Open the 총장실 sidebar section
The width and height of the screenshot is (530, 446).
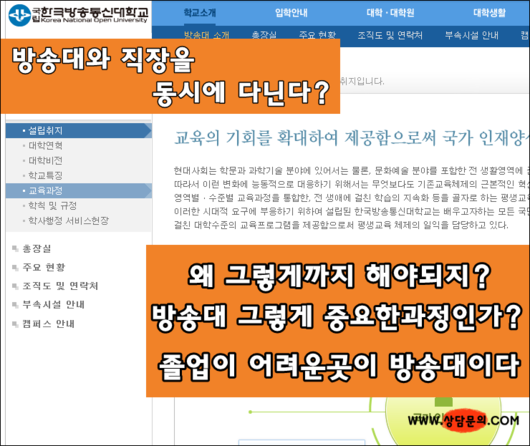click(37, 249)
